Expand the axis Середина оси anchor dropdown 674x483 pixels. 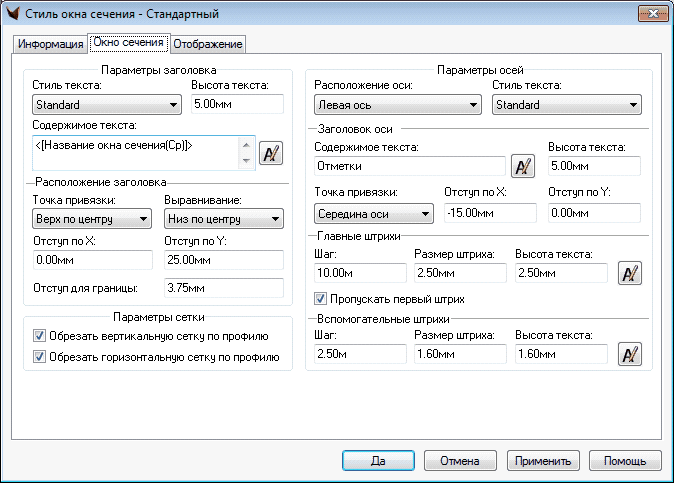[373, 213]
